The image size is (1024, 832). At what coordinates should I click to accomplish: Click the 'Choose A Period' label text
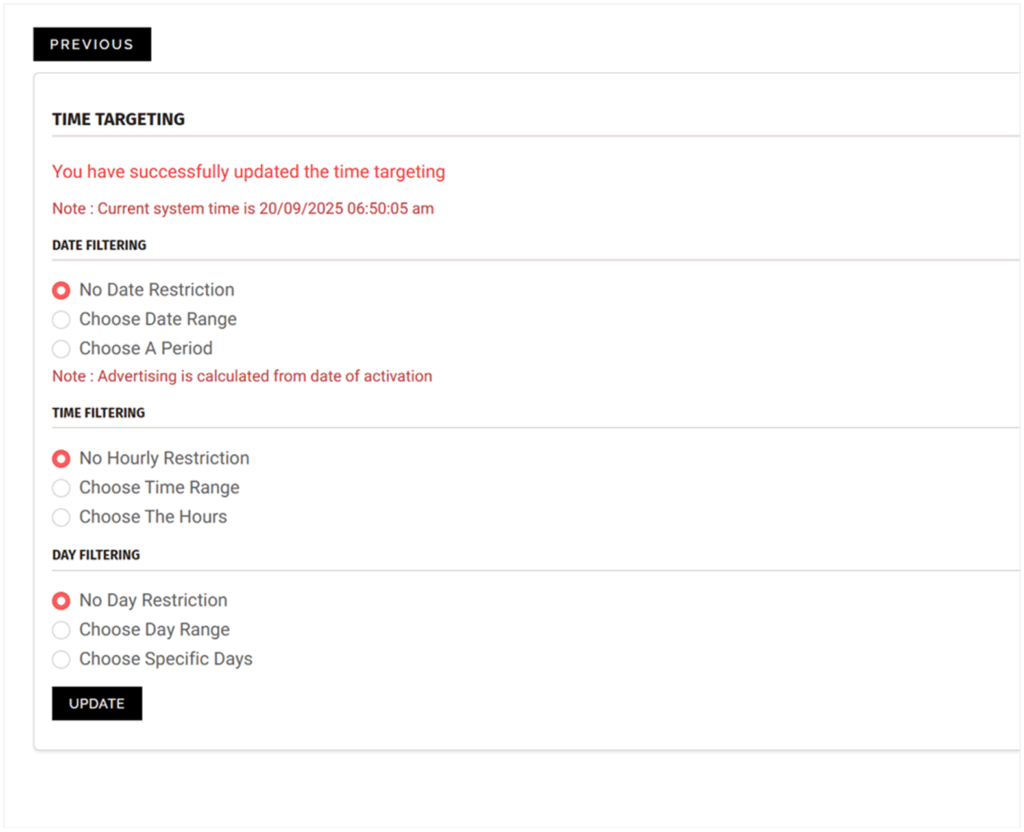tap(146, 349)
